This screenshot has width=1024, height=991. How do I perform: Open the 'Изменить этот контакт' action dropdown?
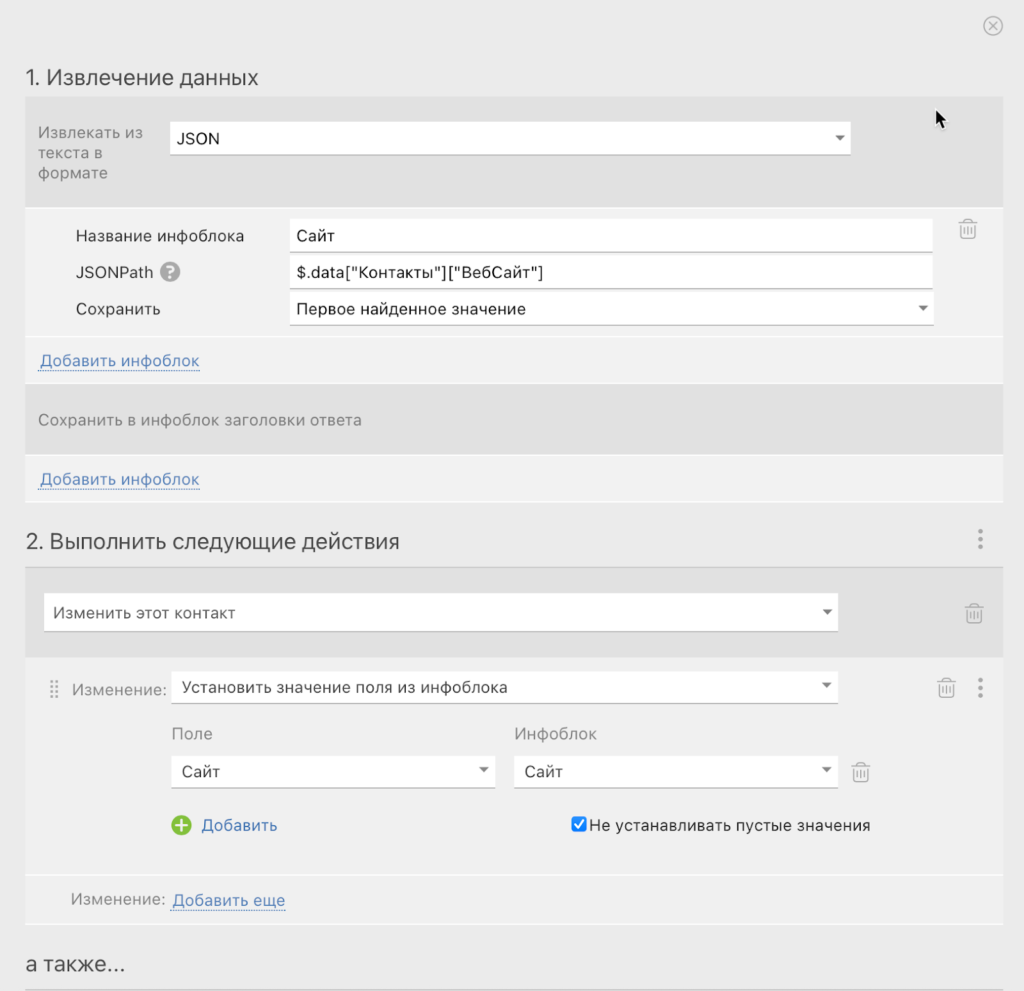point(441,613)
